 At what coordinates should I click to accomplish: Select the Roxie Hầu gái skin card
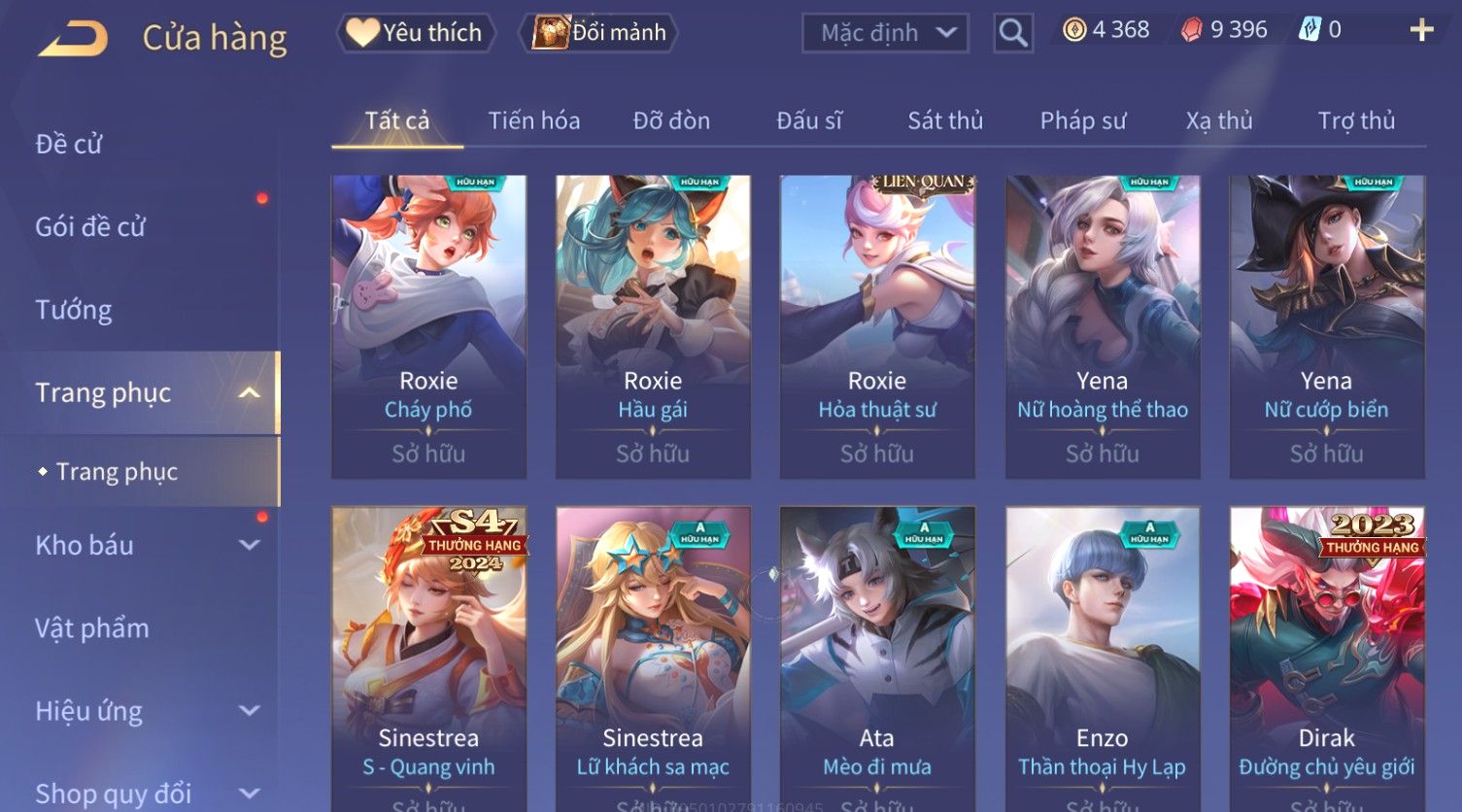pyautogui.click(x=653, y=326)
